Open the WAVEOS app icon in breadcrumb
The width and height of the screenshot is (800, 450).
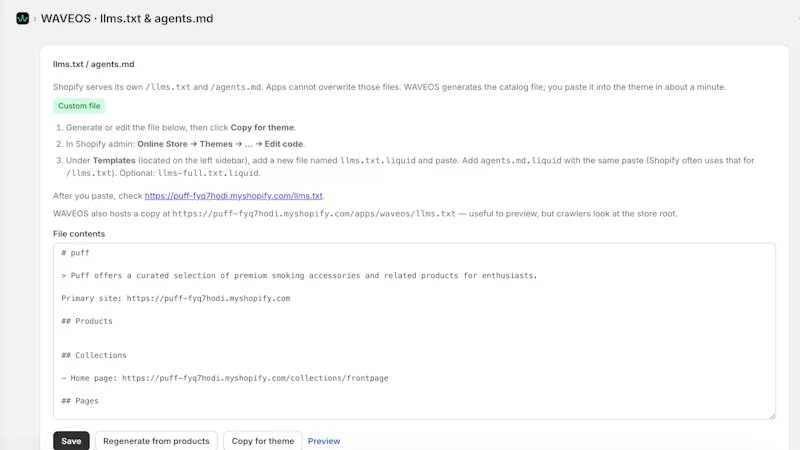tap(22, 18)
